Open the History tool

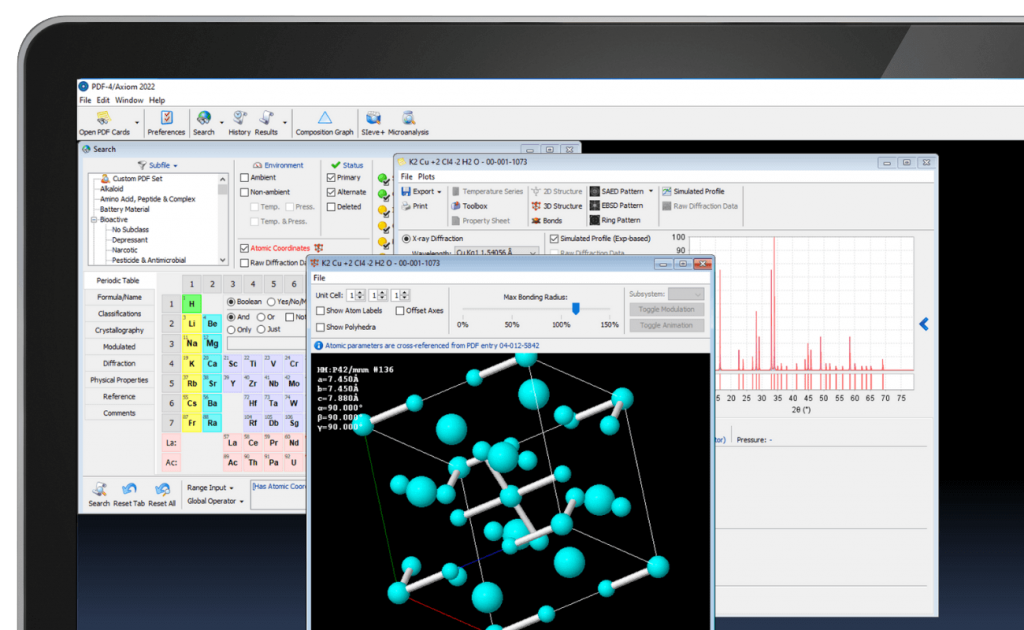coord(239,123)
